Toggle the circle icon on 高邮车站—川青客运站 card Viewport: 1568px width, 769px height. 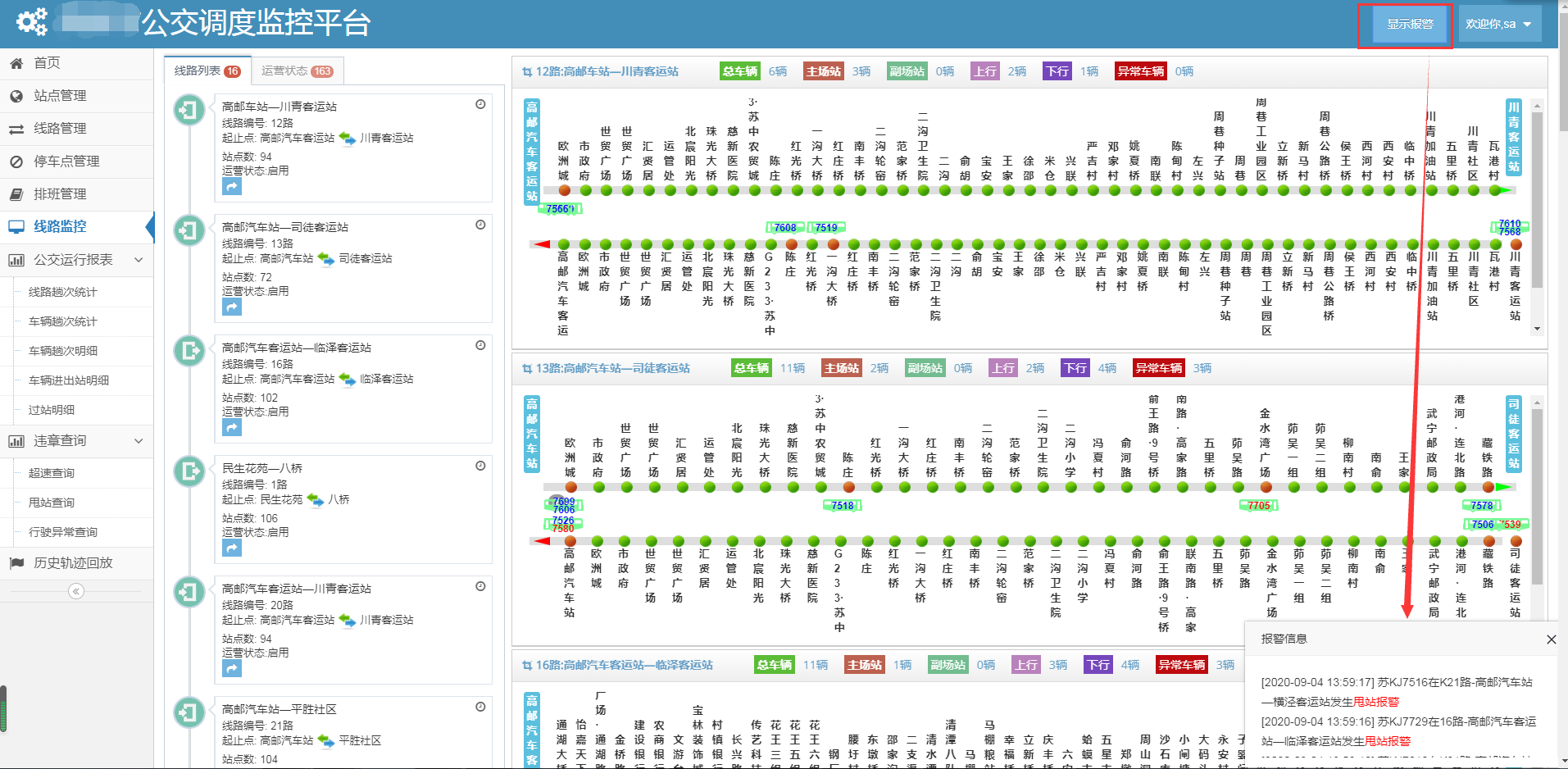click(x=480, y=104)
